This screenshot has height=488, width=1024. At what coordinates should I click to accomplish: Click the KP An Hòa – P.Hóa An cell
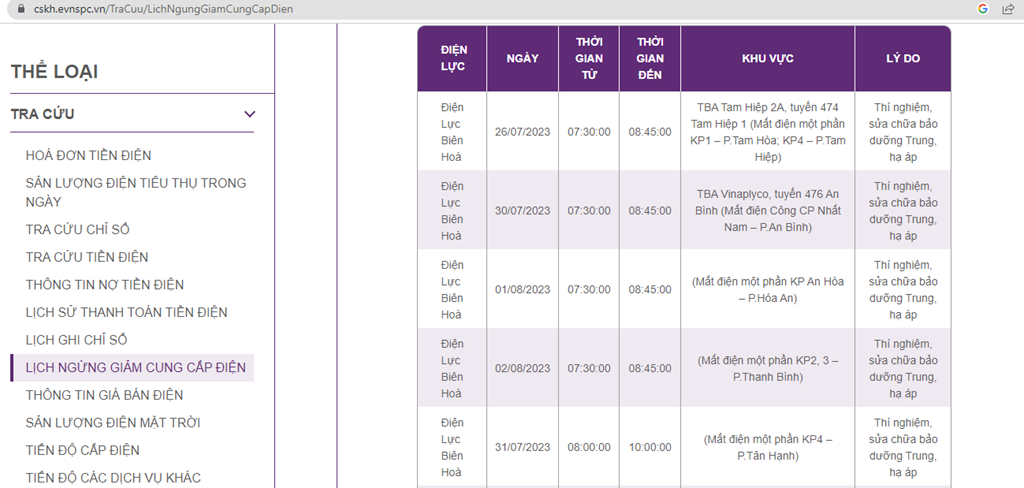[767, 289]
